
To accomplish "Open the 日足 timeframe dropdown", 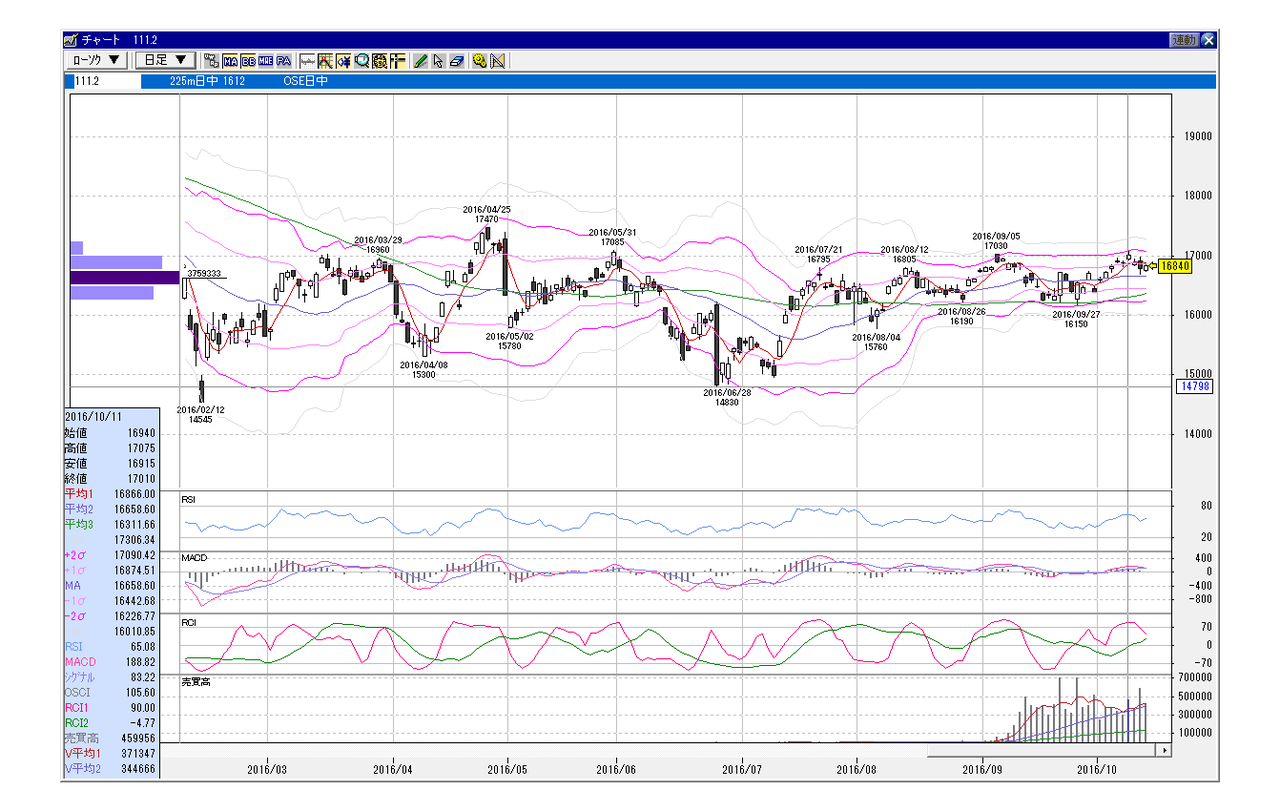I will pos(165,60).
